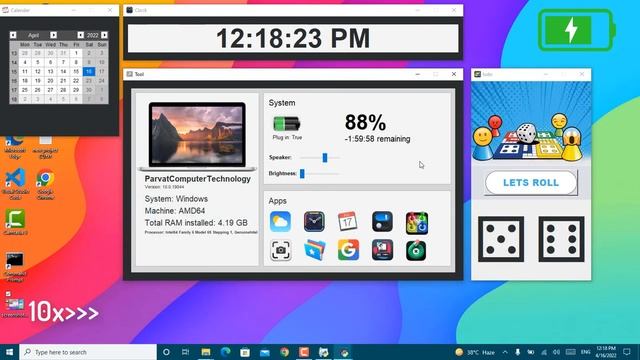Click LETS ROLL button in Ludo window
Image resolution: width=640 pixels, height=360 pixels.
pyautogui.click(x=531, y=182)
